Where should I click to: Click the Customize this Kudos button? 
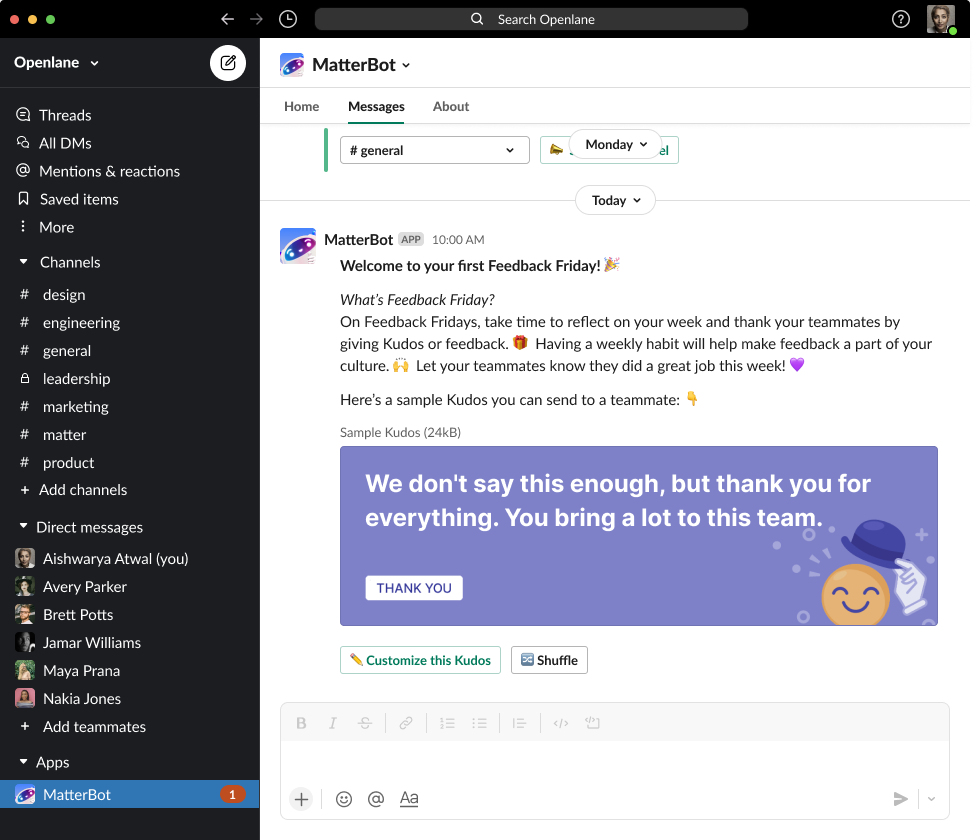click(x=420, y=660)
